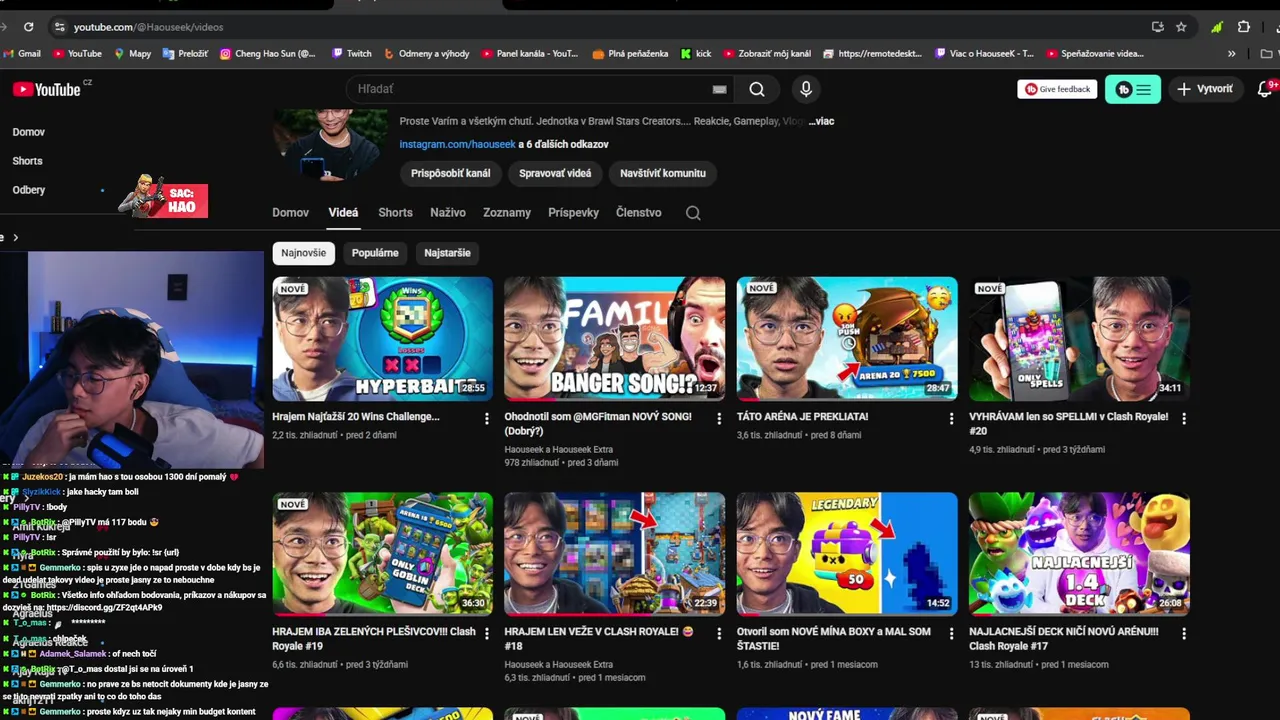Viewport: 1280px width, 720px height.
Task: Open options menu for Hrajem Najťažší 20 Wins video
Action: tap(487, 418)
